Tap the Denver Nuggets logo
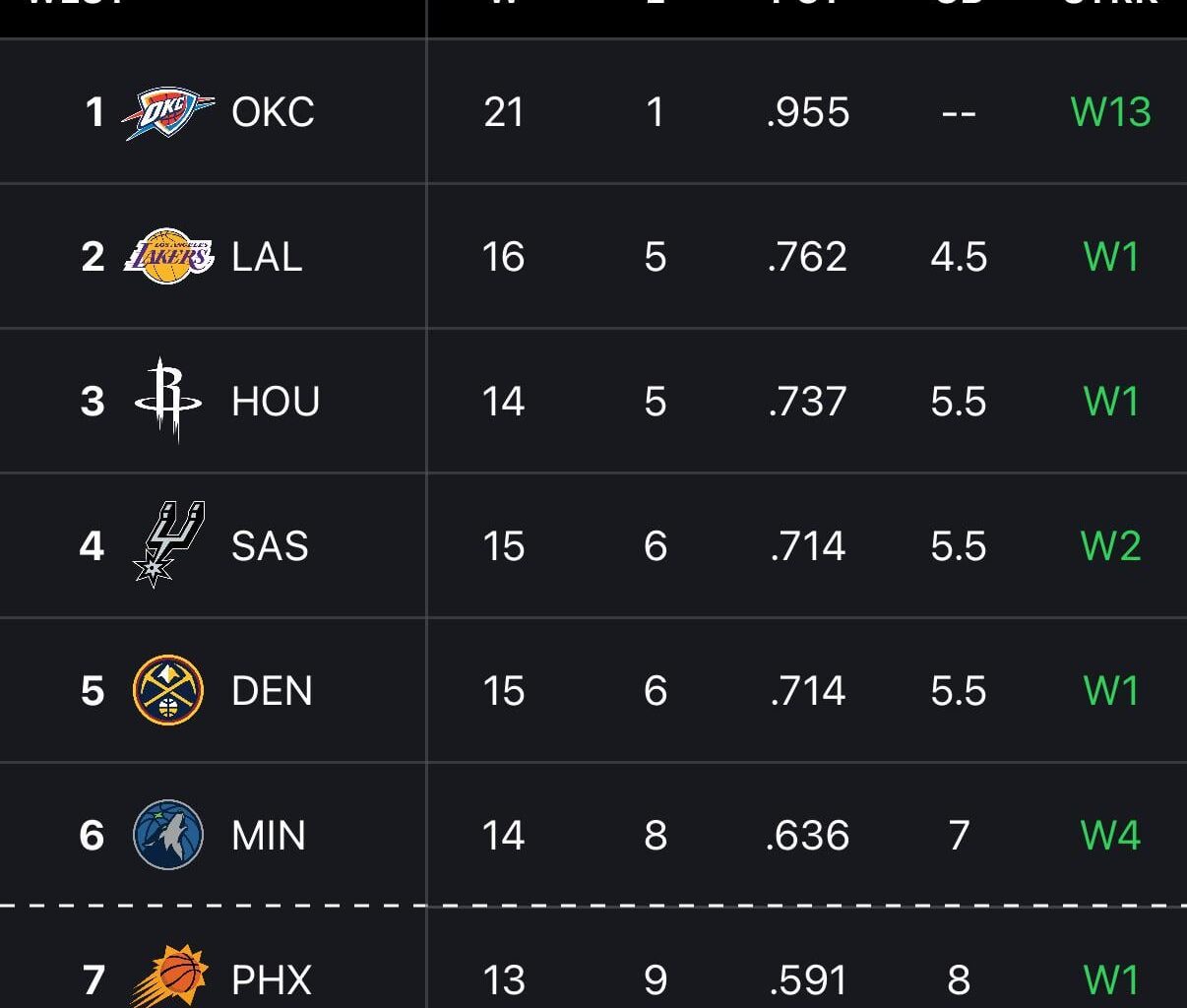Screen dimensions: 1187x1008 tap(168, 690)
